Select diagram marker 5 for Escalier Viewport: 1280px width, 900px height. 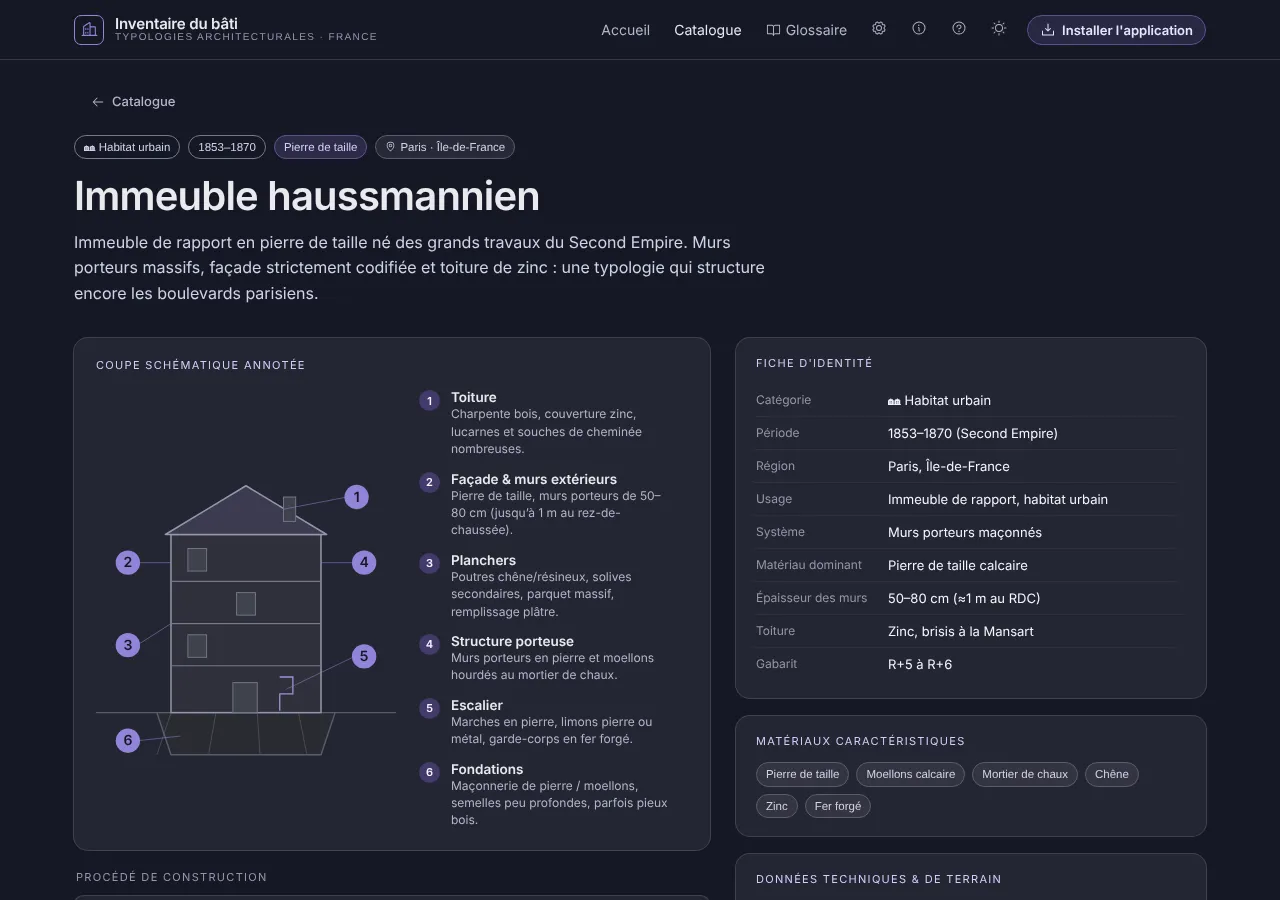364,657
